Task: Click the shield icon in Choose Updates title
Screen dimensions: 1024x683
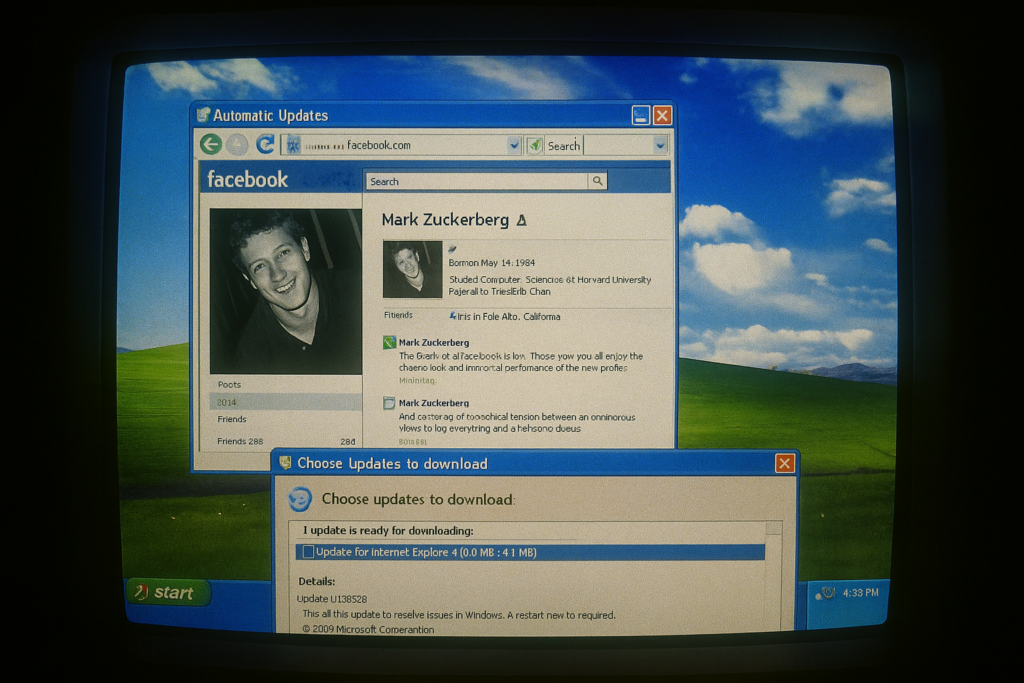Action: [285, 463]
